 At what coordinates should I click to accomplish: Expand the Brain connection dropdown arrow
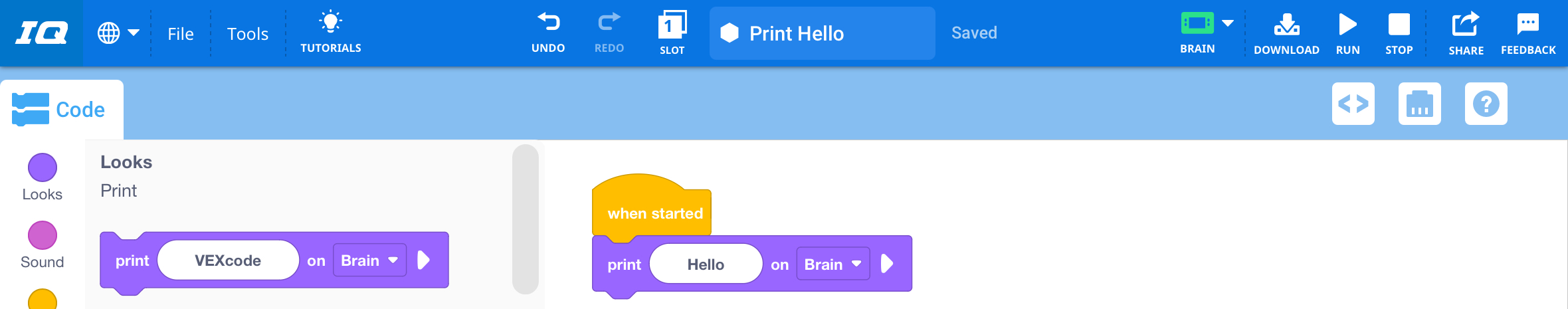pos(1228,23)
